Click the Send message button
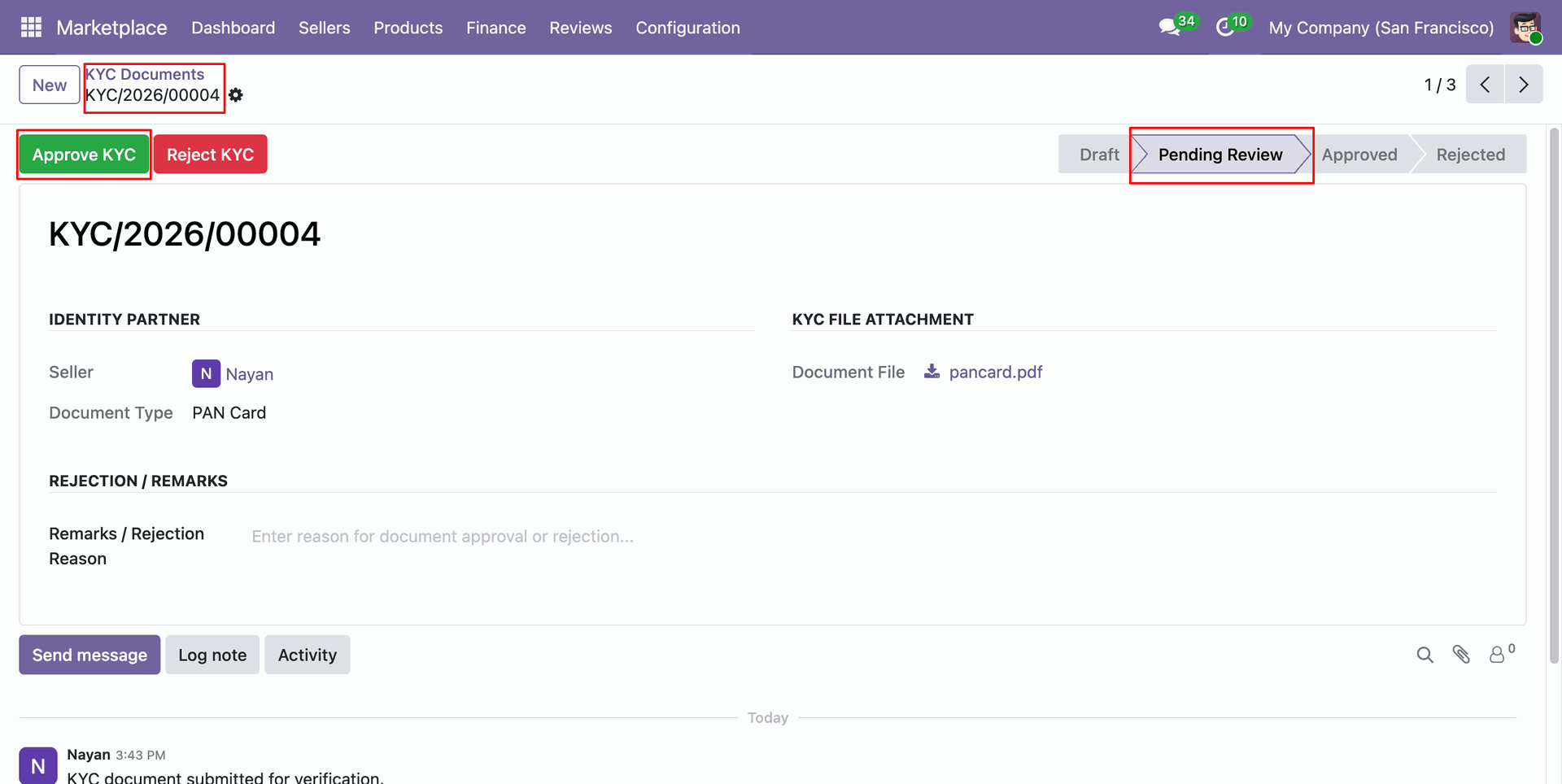 (x=89, y=655)
